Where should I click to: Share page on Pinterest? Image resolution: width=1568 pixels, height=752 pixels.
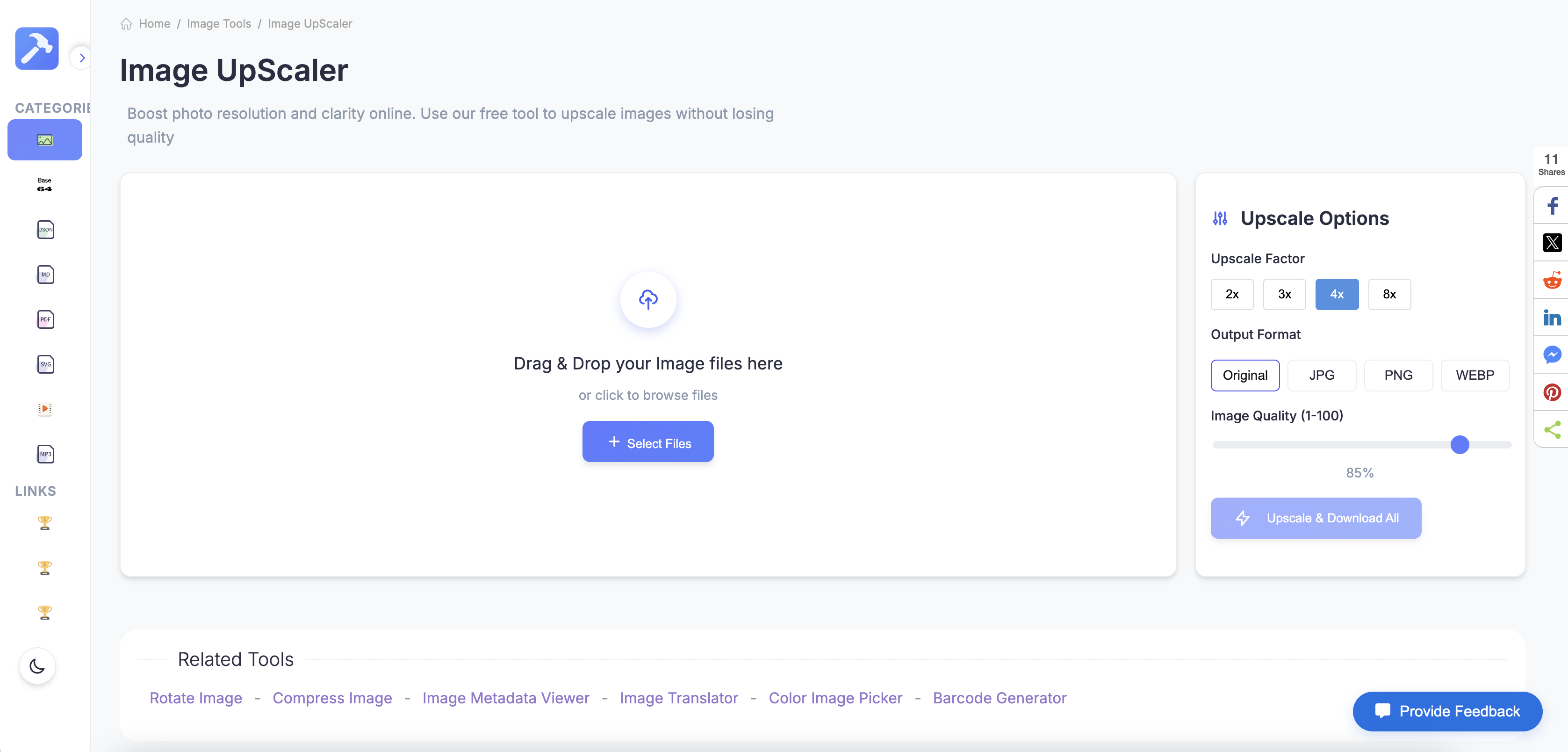click(x=1552, y=392)
